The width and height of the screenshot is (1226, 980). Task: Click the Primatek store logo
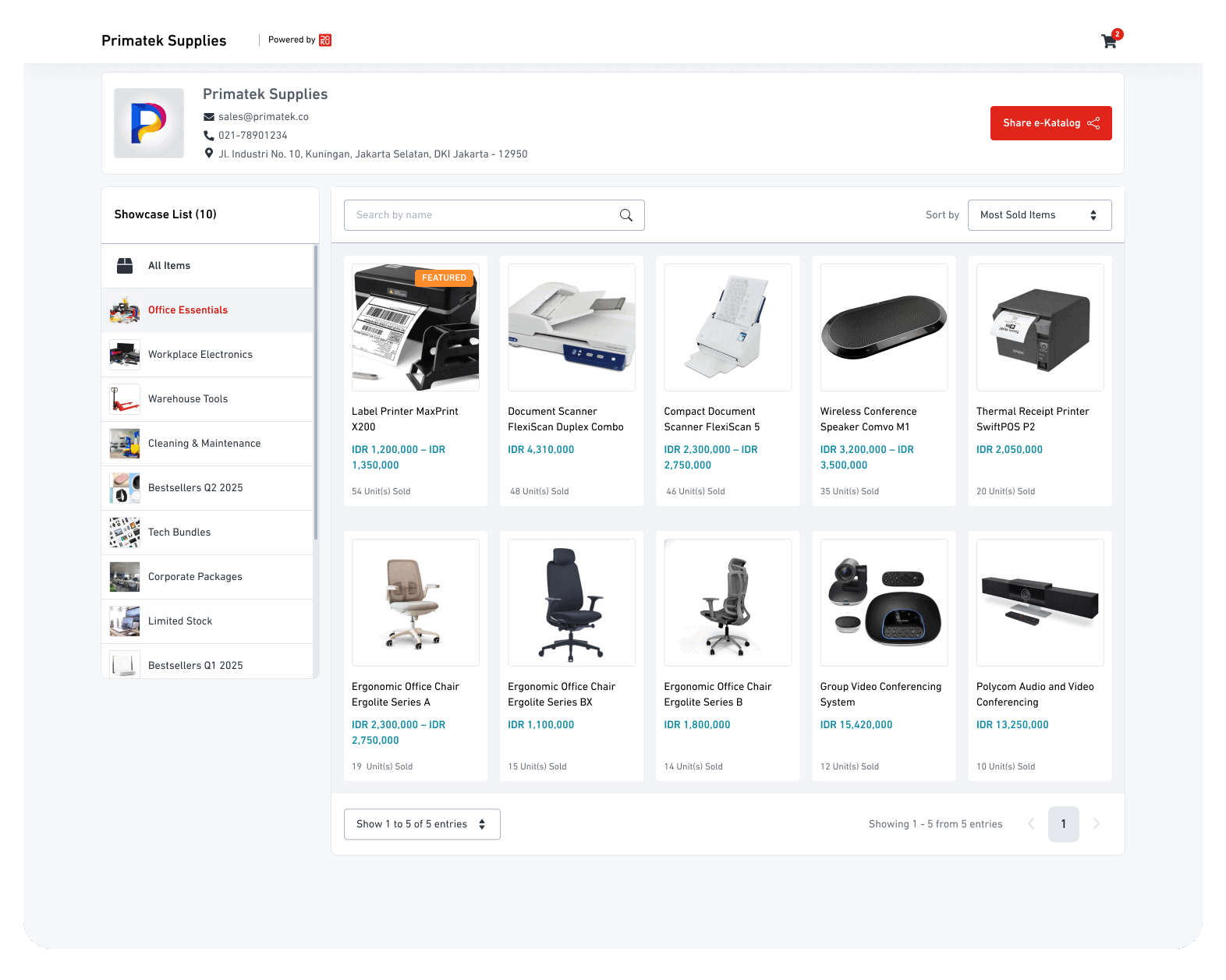point(149,123)
